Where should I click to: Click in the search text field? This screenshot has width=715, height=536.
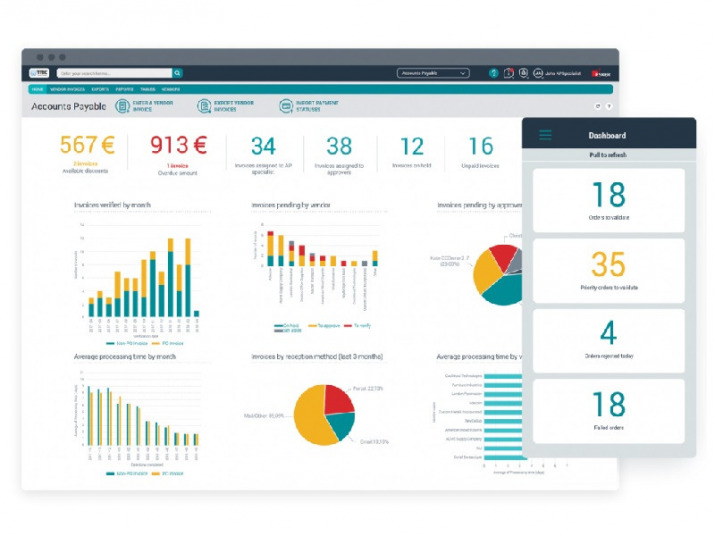click(114, 73)
